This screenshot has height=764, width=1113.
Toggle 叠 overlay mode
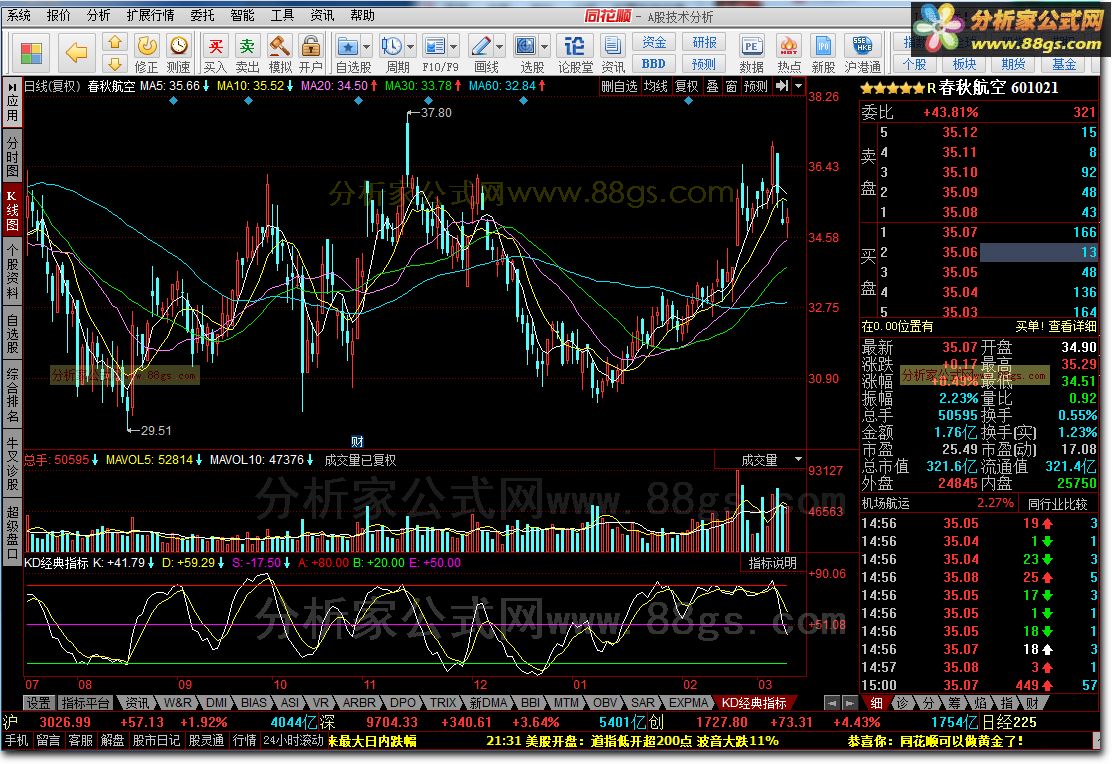pyautogui.click(x=712, y=87)
